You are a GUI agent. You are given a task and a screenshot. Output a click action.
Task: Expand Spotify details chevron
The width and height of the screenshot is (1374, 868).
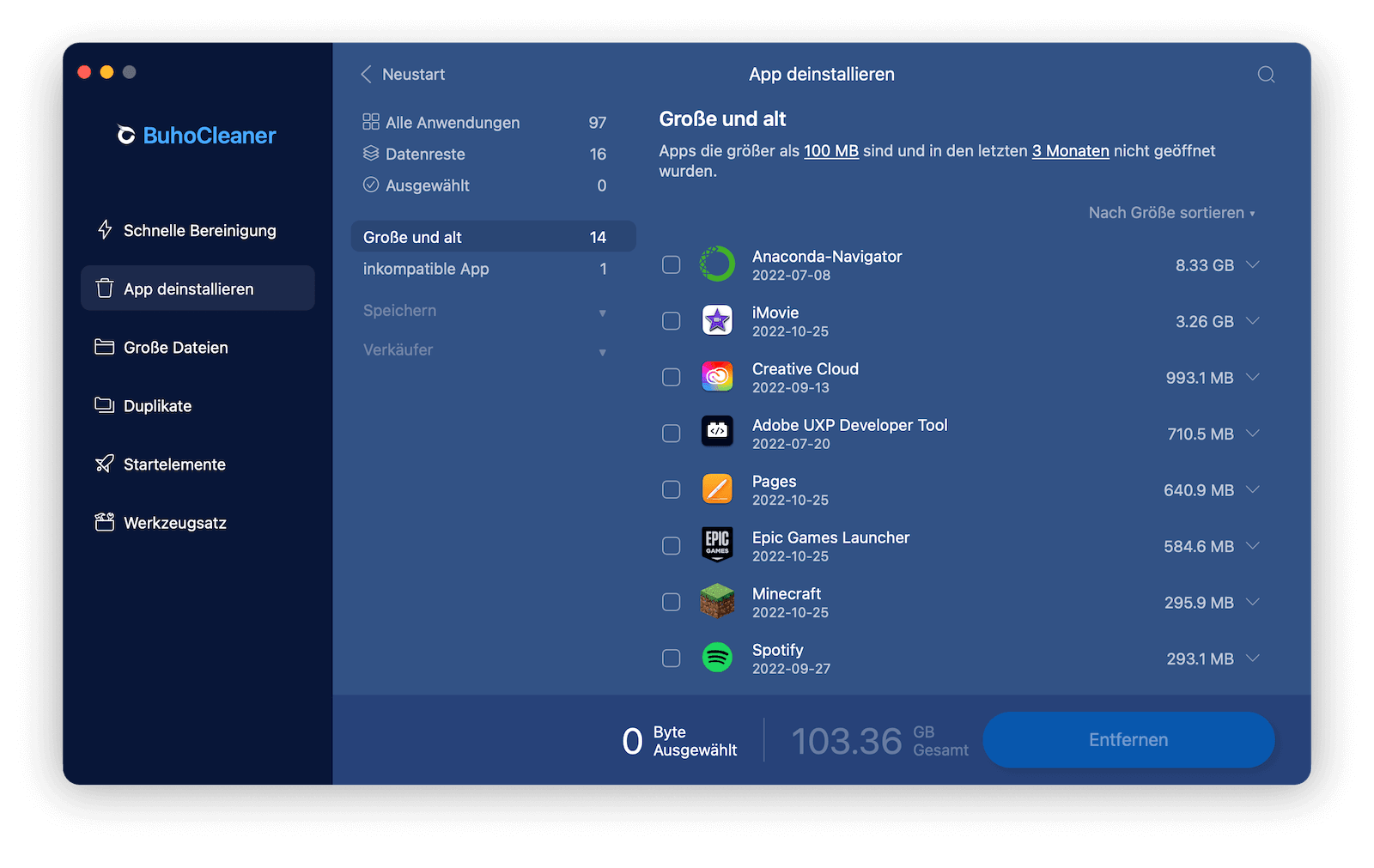tap(1253, 659)
